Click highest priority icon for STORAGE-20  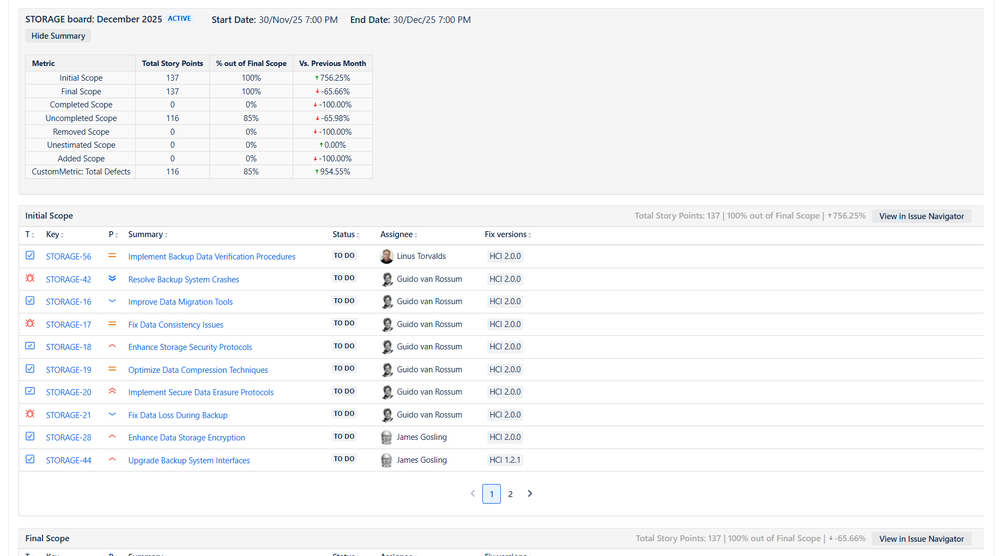pos(112,391)
